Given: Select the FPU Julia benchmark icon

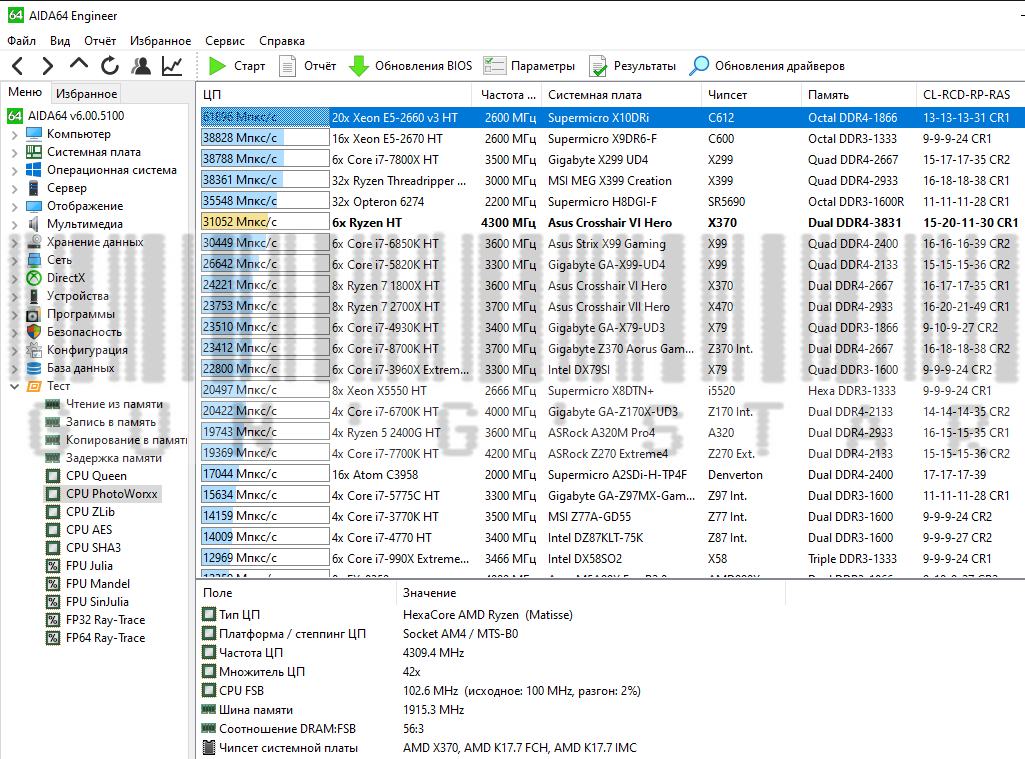Looking at the screenshot, I should 53,565.
